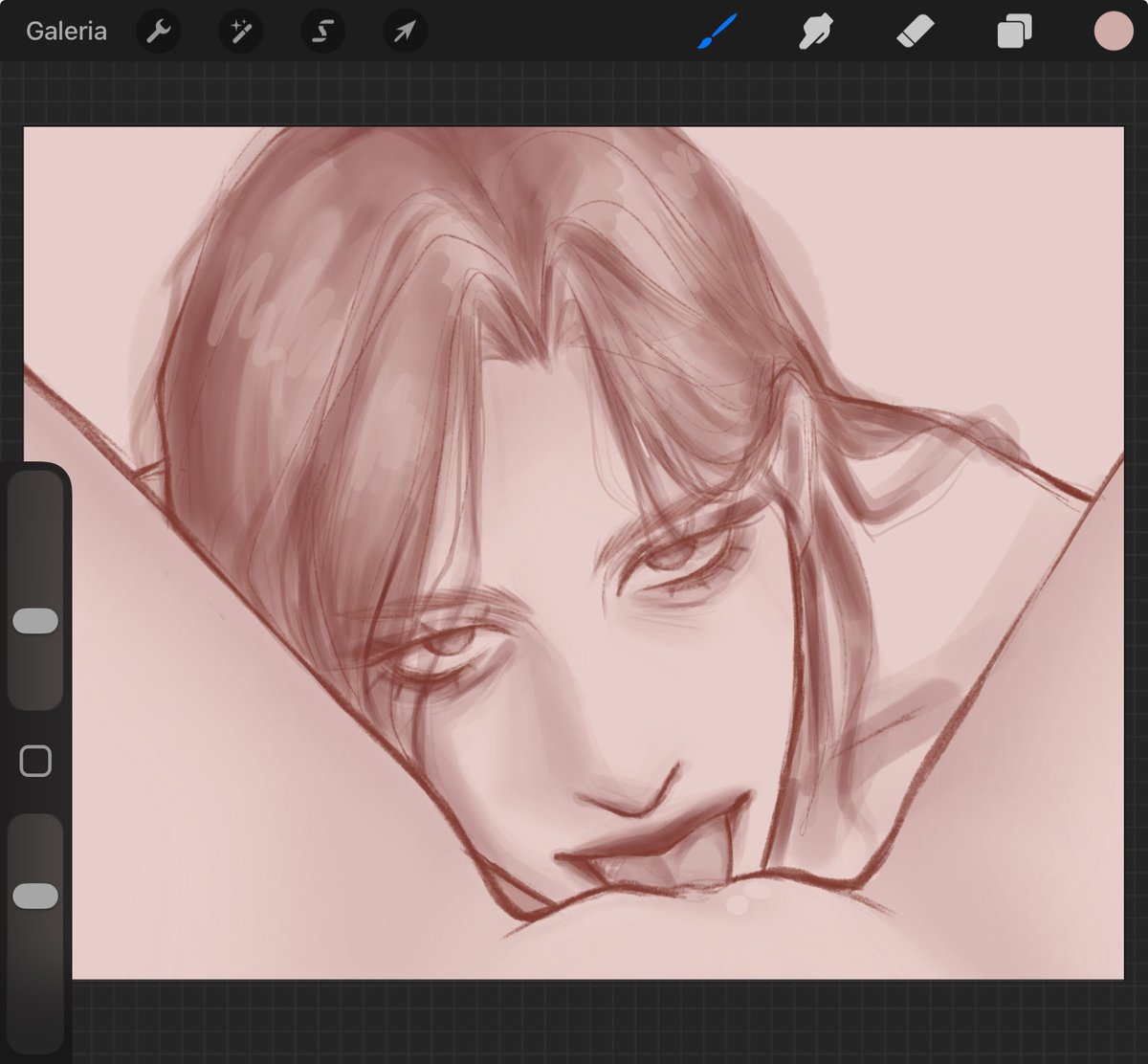
Task: Open the Galeria gallery link
Action: [x=66, y=31]
